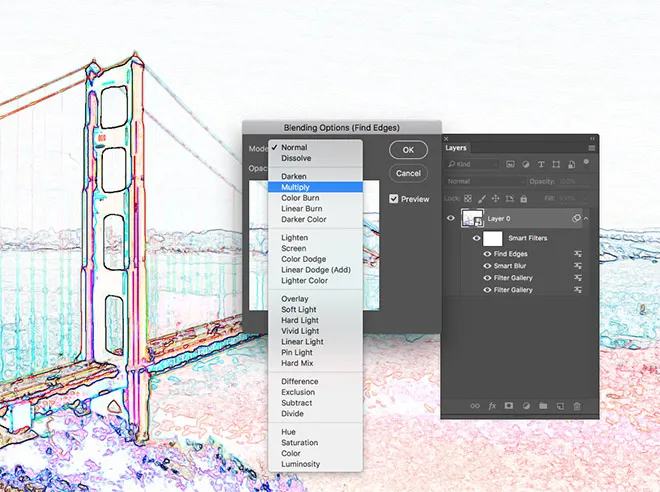Collapse the Layer 0 smart filters list
The width and height of the screenshot is (660, 492).
coord(586,218)
